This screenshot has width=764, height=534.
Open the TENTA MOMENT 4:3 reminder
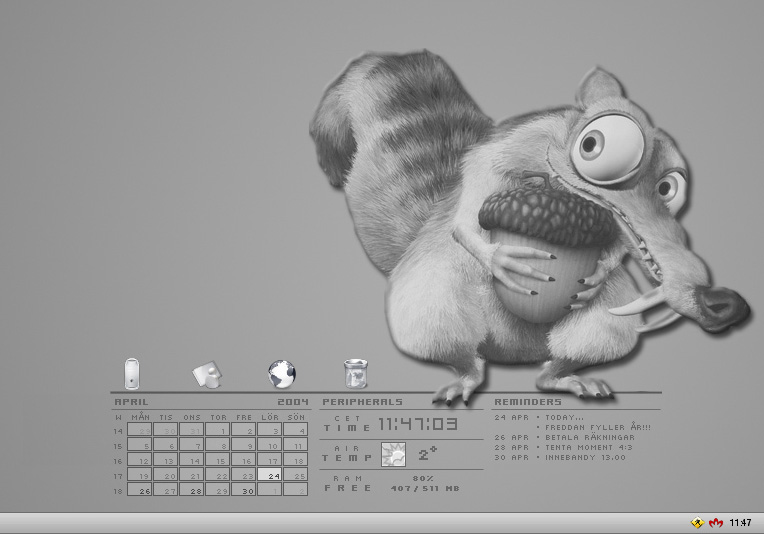click(589, 447)
